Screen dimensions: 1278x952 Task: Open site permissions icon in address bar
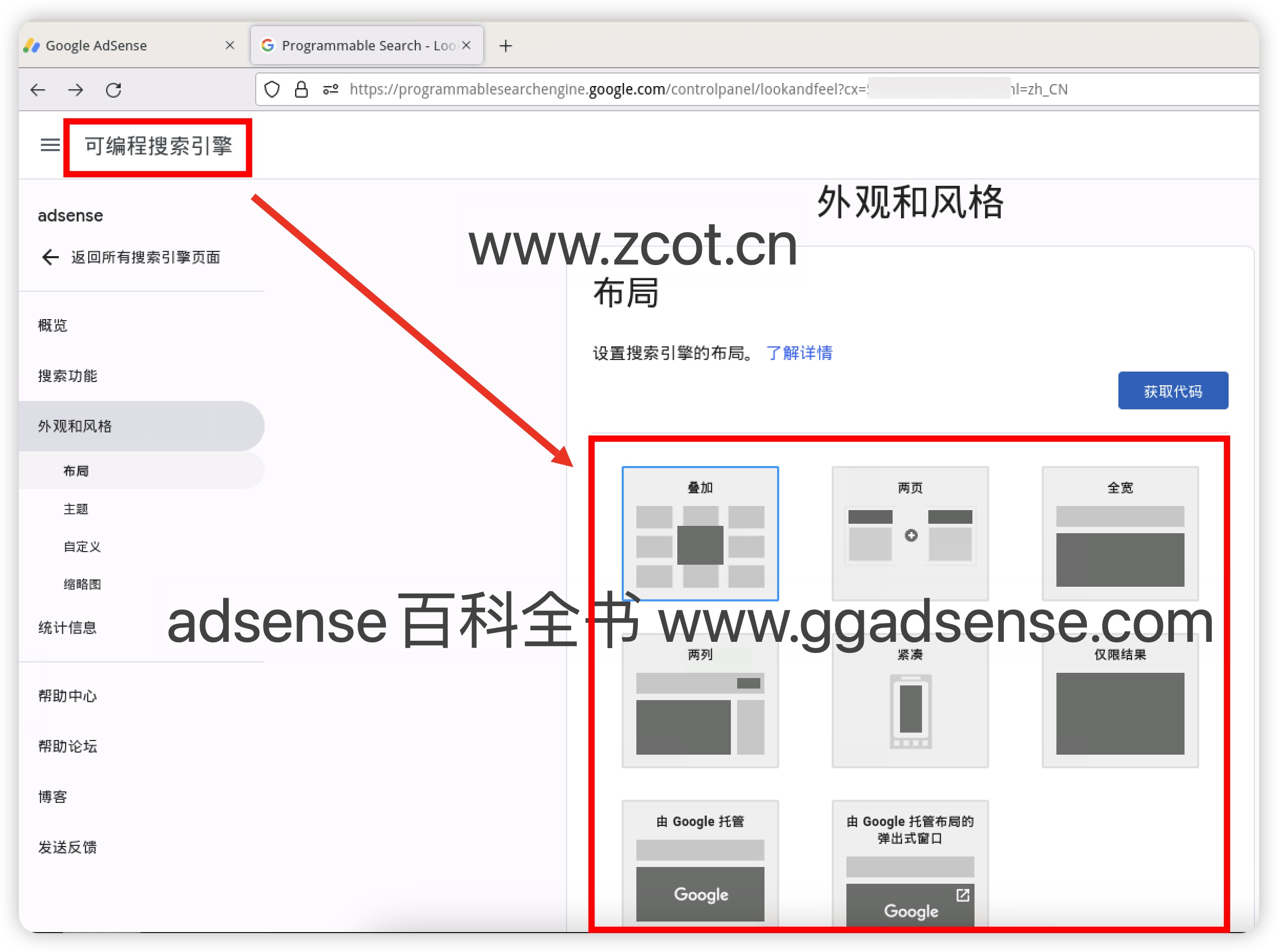tap(330, 89)
